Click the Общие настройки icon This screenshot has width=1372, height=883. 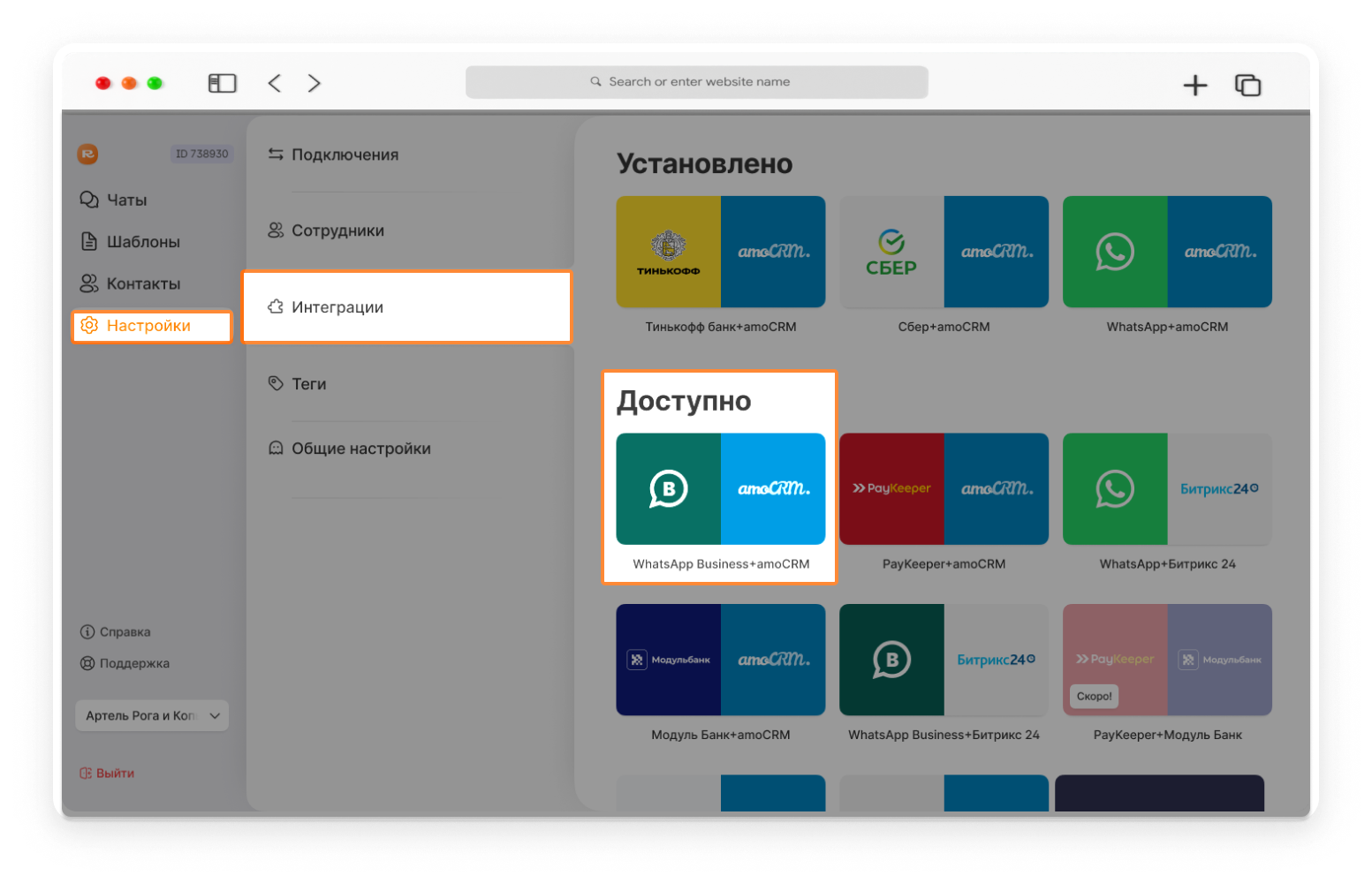click(x=276, y=448)
